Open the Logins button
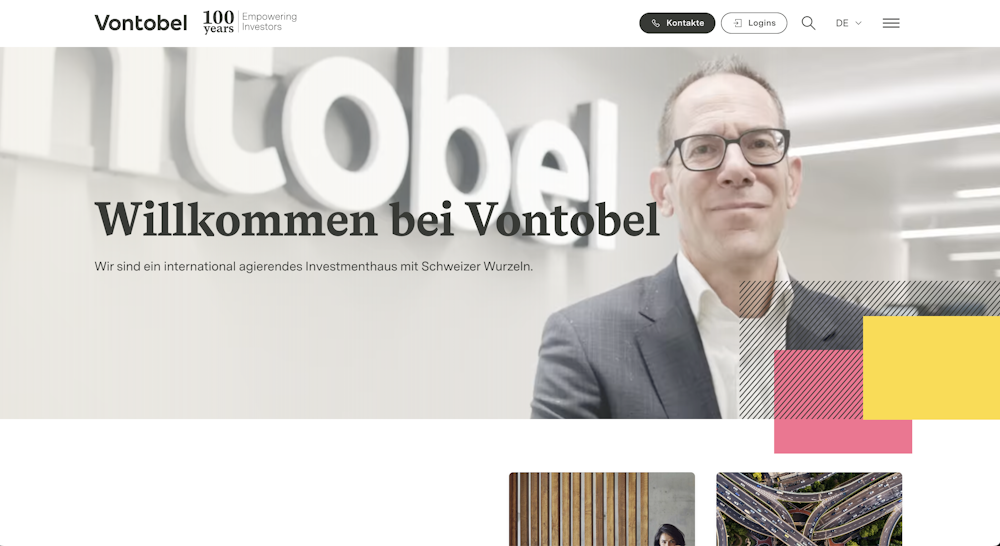The image size is (1000, 546). 754,23
